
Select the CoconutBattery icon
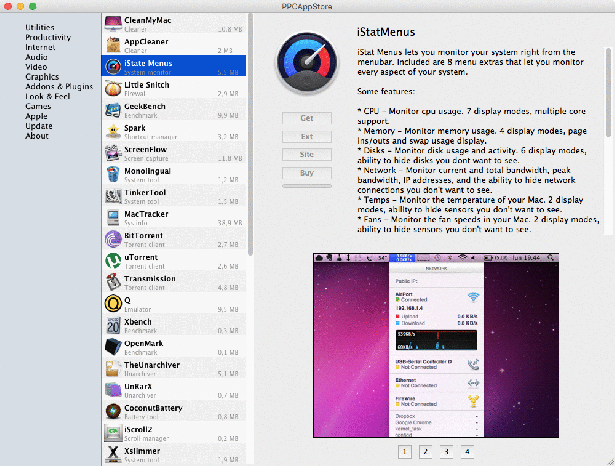tap(113, 411)
